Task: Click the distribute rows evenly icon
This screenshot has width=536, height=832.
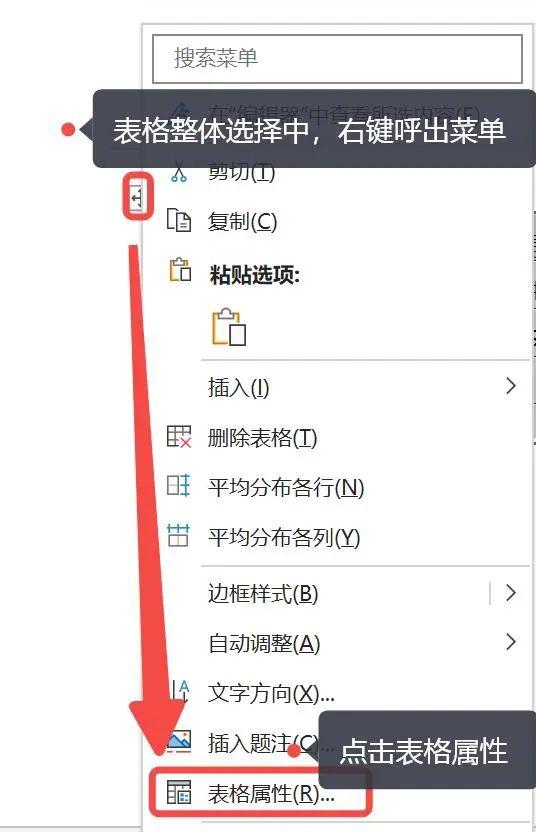Action: [x=178, y=486]
